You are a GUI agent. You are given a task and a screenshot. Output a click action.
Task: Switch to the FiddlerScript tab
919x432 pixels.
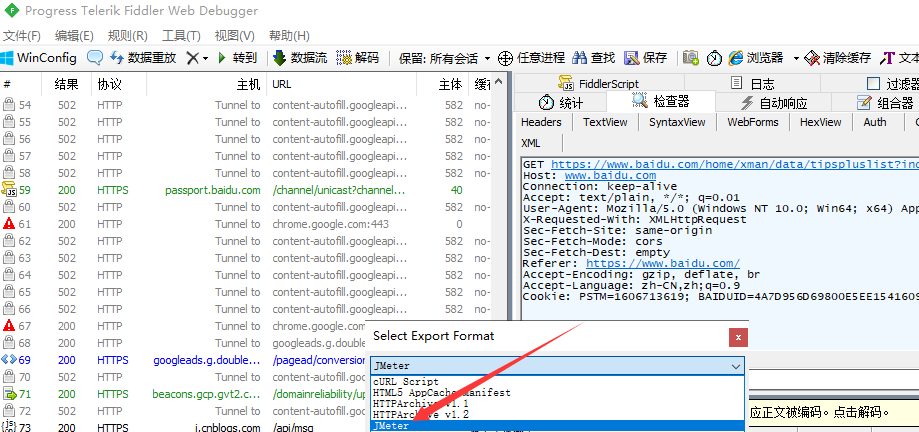pyautogui.click(x=598, y=83)
